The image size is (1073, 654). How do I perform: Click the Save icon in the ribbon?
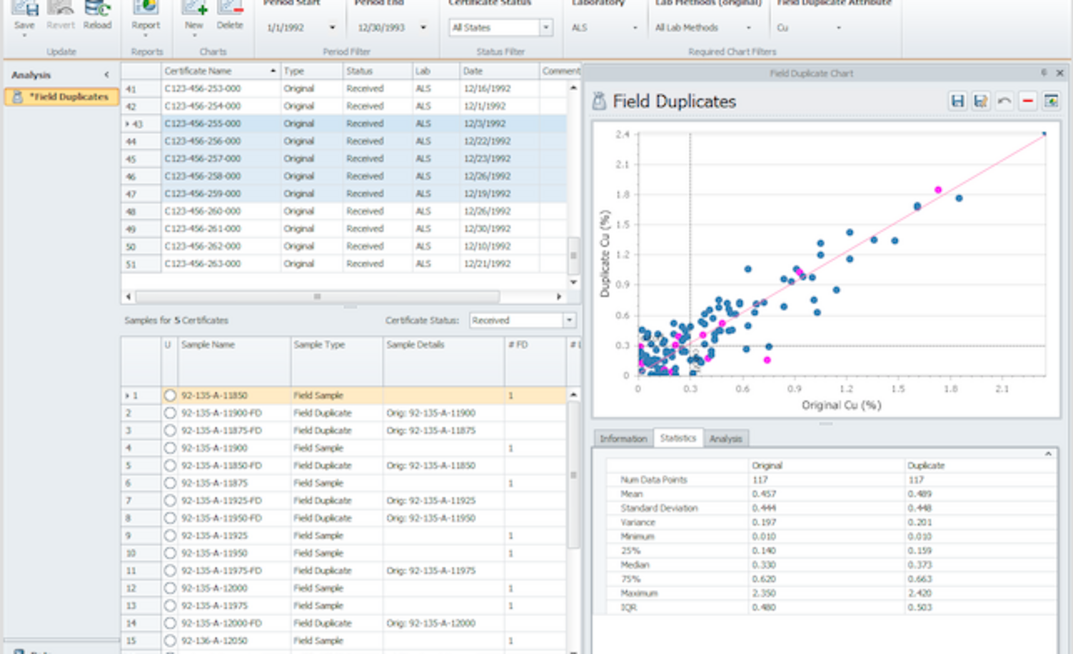pos(24,10)
